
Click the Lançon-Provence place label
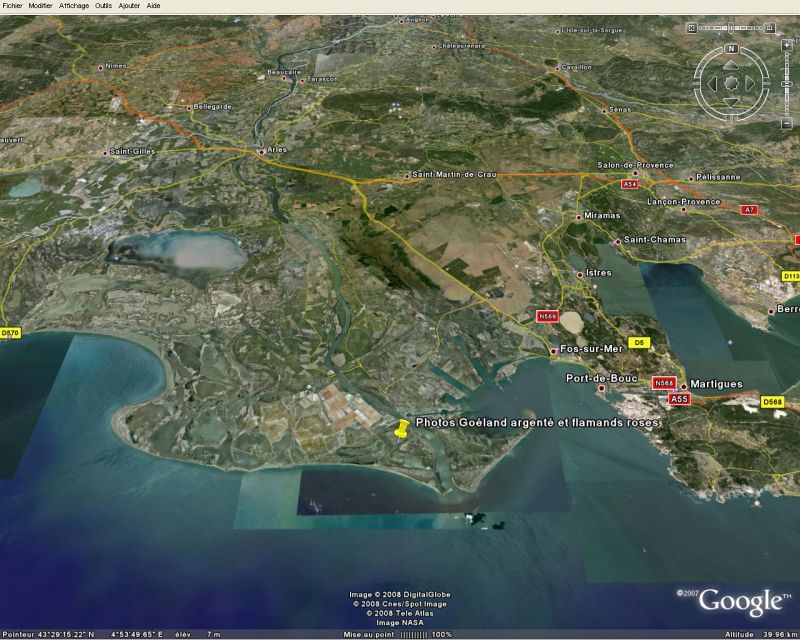pos(684,202)
